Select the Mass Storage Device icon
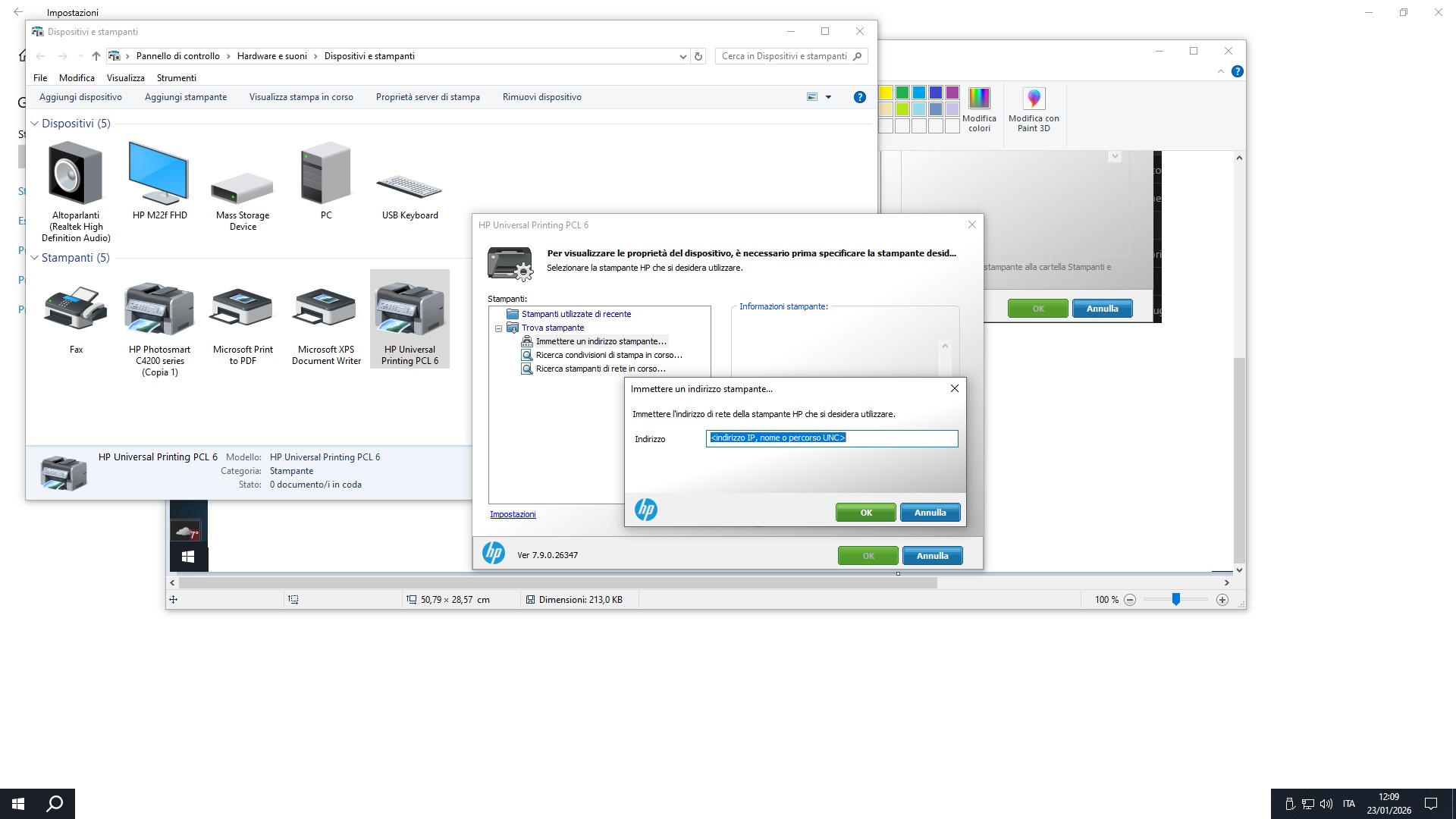The height and width of the screenshot is (819, 1456). tap(243, 188)
